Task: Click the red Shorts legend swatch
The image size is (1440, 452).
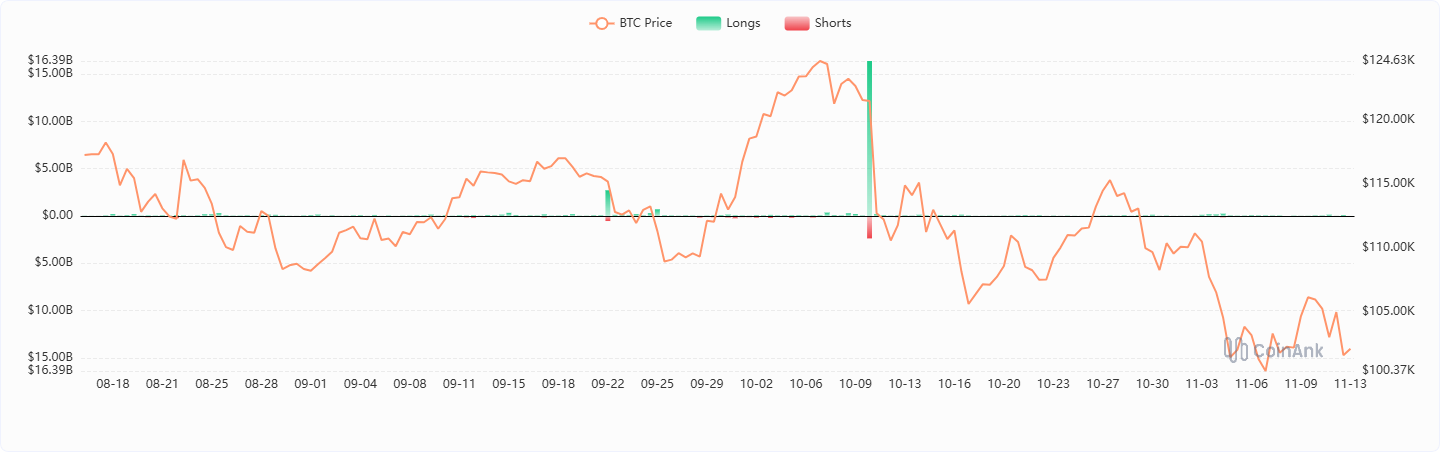Action: tap(797, 23)
